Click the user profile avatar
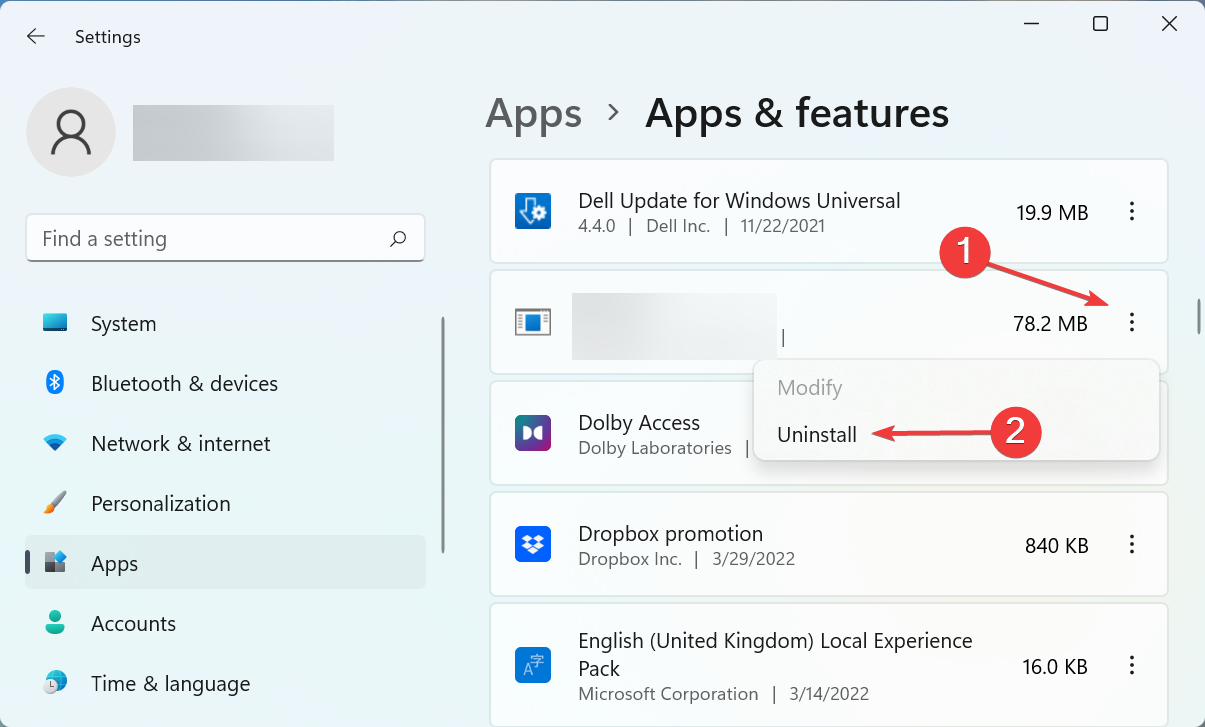Screen dimensions: 1205x727 [70, 131]
